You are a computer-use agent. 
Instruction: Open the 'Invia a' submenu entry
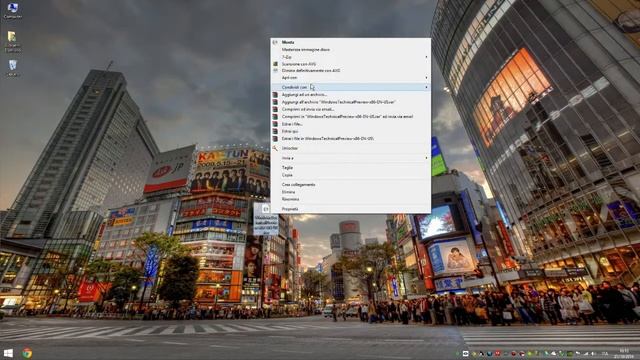[351, 158]
